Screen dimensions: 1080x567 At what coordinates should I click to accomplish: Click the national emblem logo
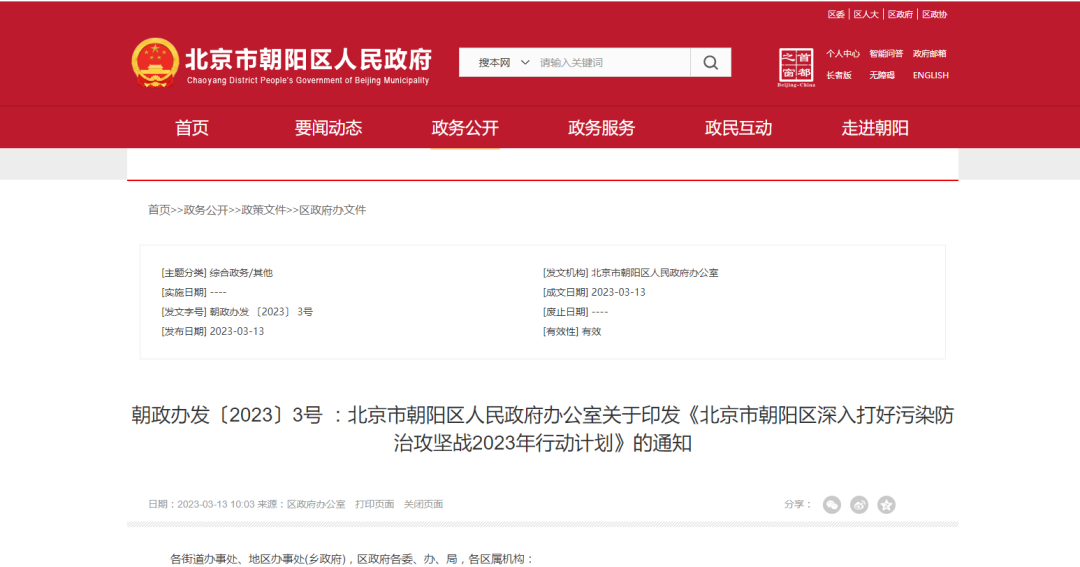point(155,63)
